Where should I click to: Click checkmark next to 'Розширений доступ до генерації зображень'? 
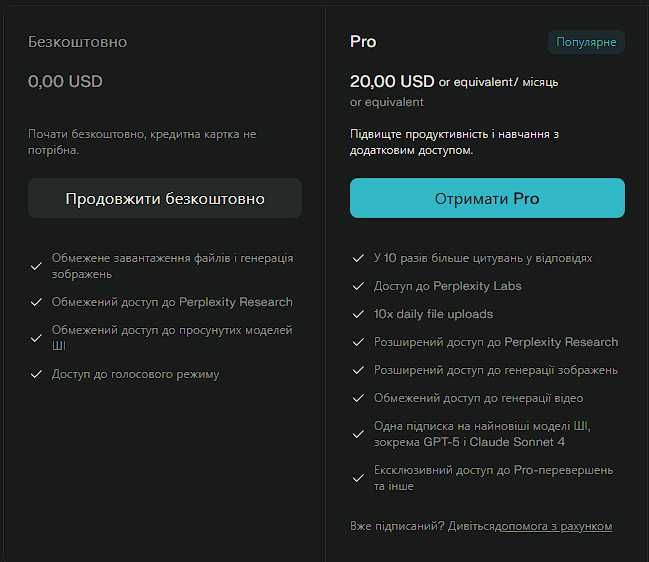coord(359,370)
